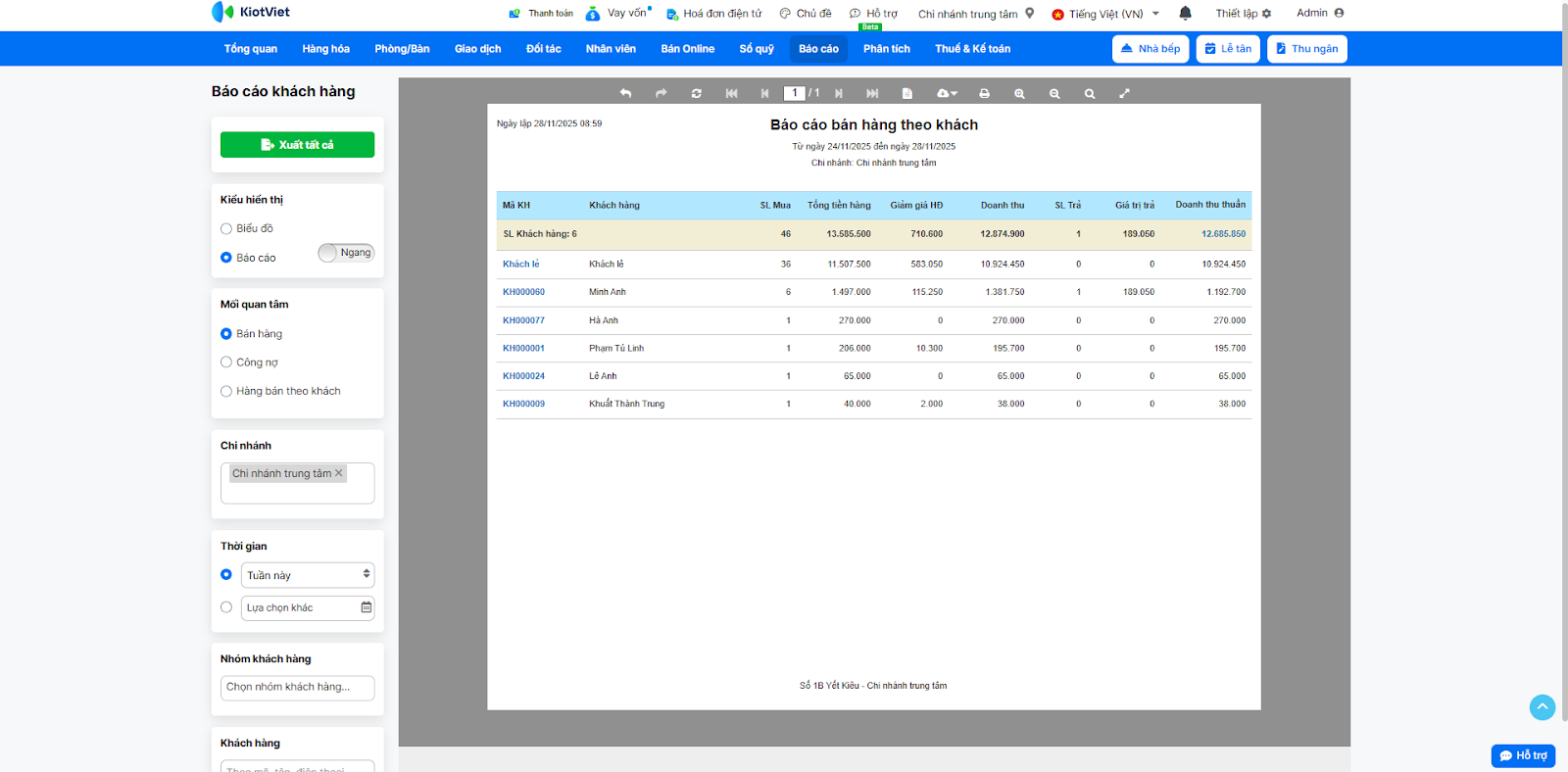Expand report to full screen
Viewport: 1568px width, 772px height.
[x=1124, y=94]
